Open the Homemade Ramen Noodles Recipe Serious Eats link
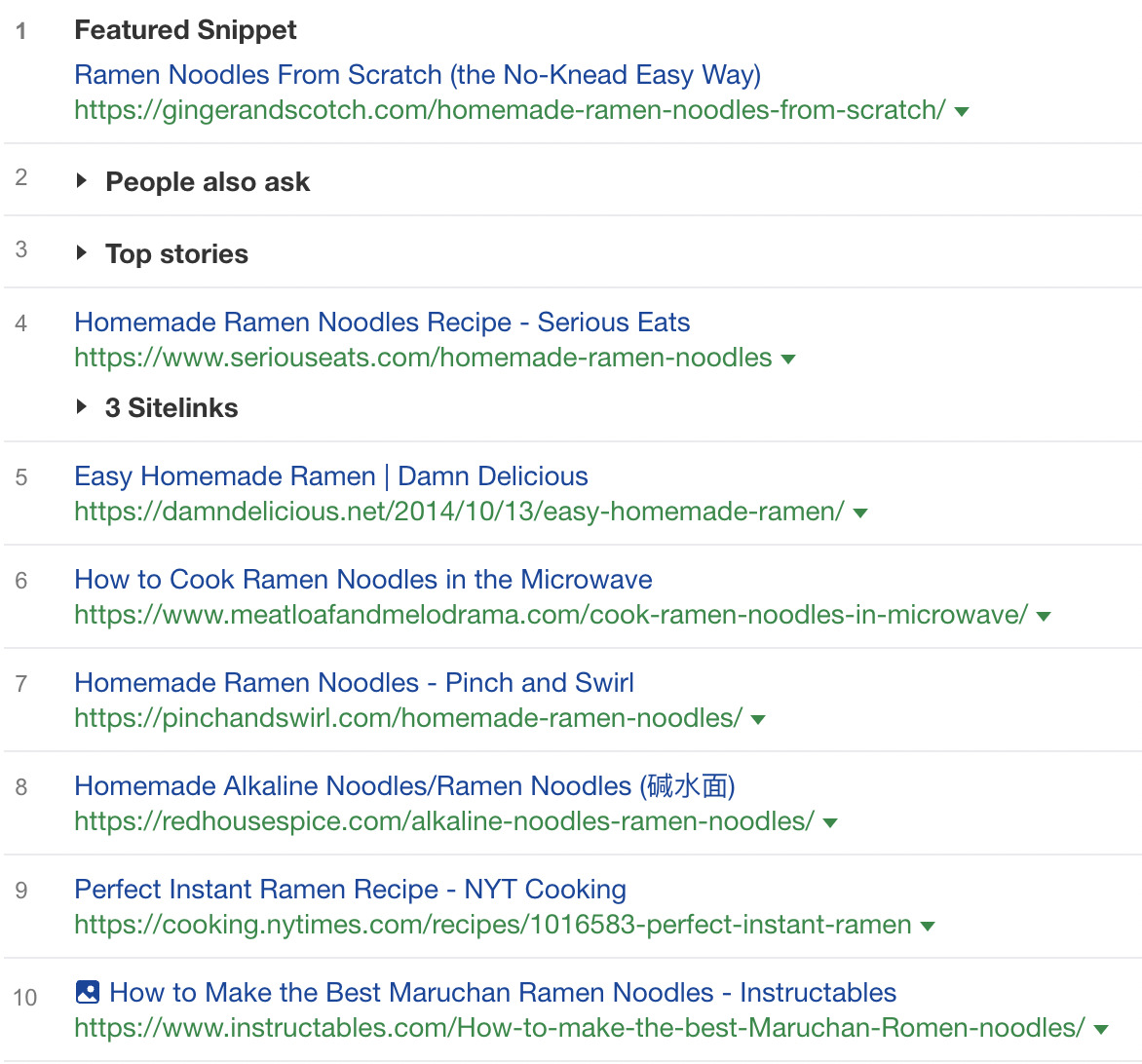Viewport: 1142px width, 1064px height. tap(382, 322)
